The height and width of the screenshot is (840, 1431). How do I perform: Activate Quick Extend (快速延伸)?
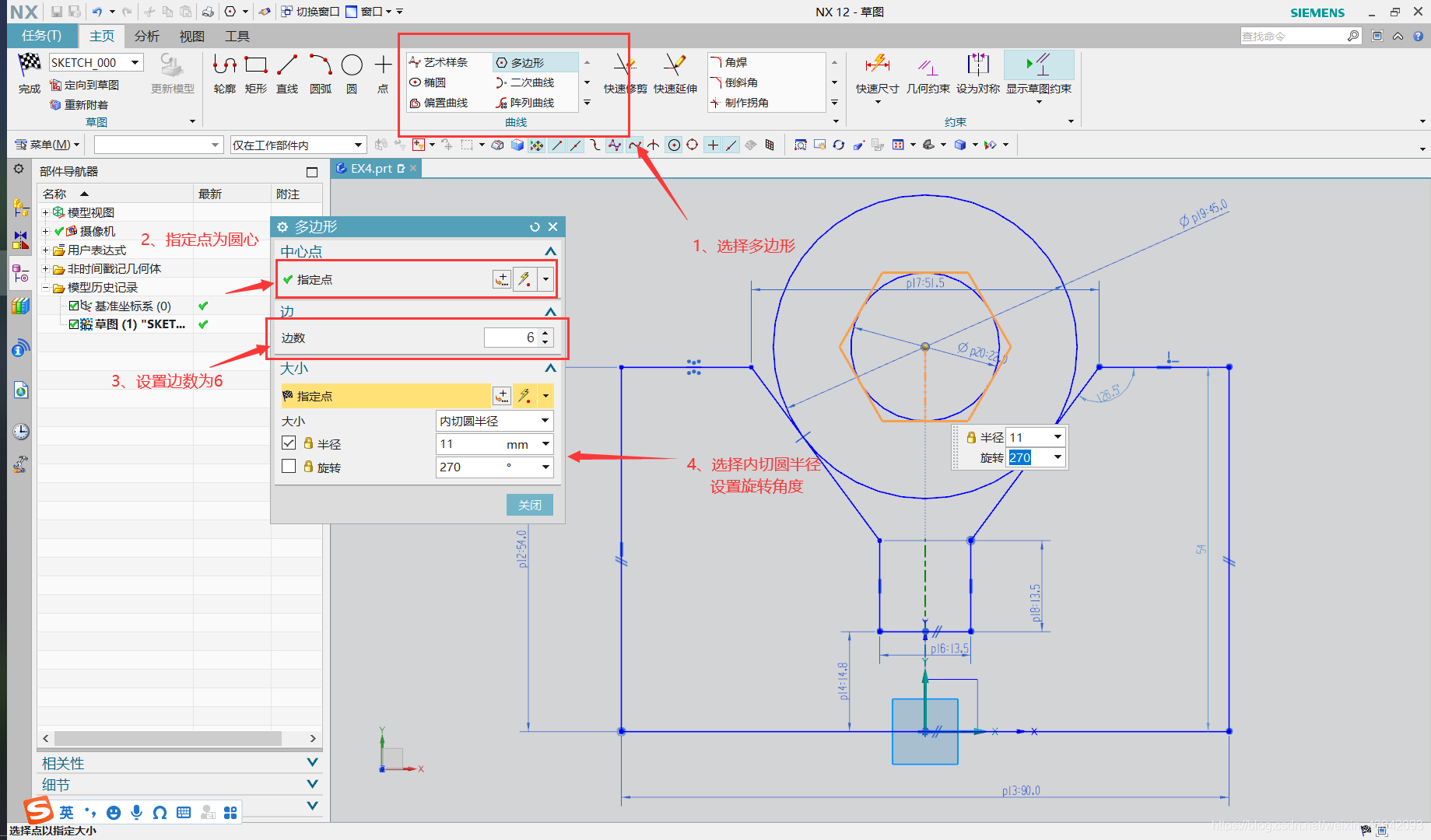[x=675, y=74]
